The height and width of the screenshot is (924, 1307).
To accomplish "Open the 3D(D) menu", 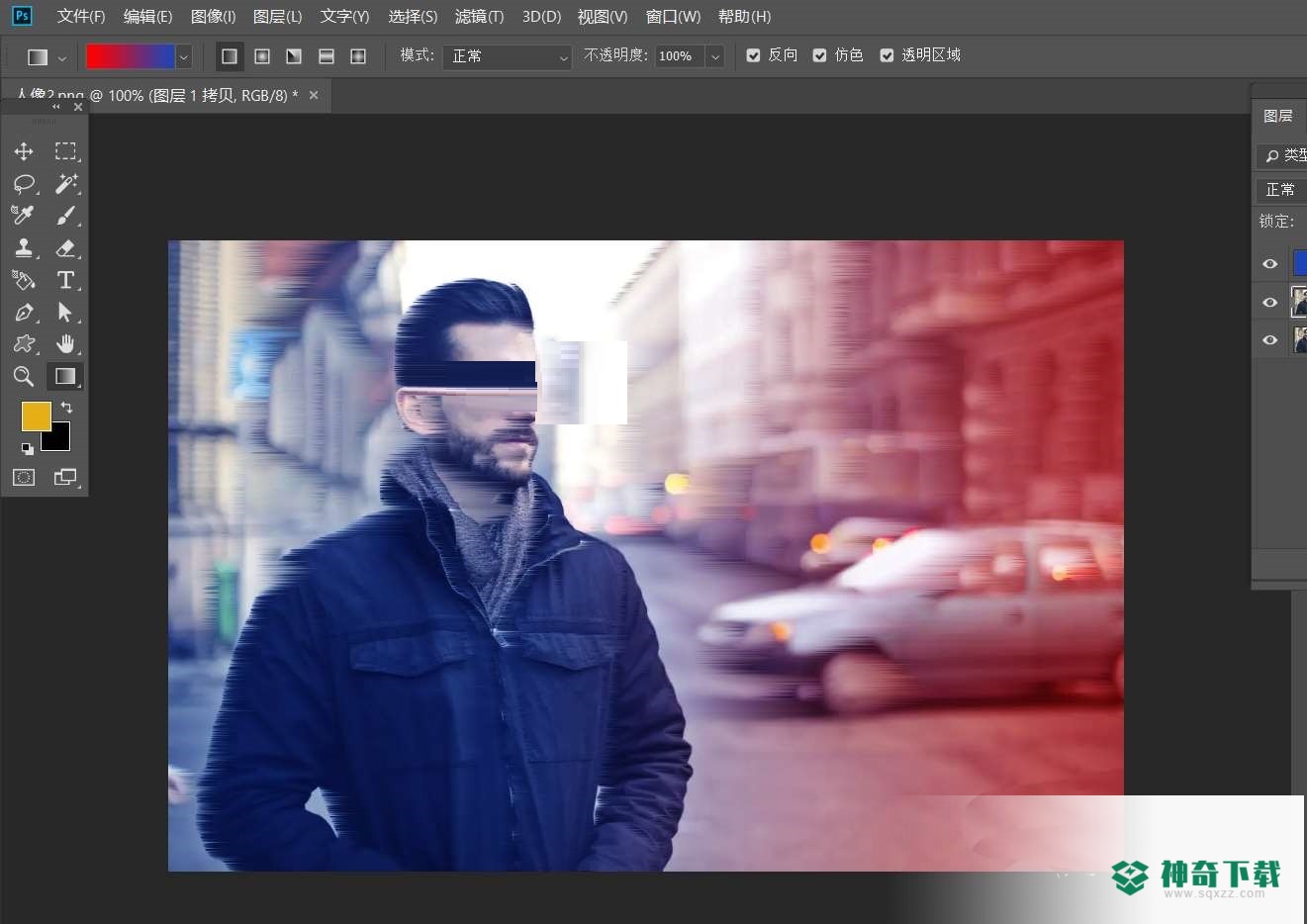I will 541,17.
